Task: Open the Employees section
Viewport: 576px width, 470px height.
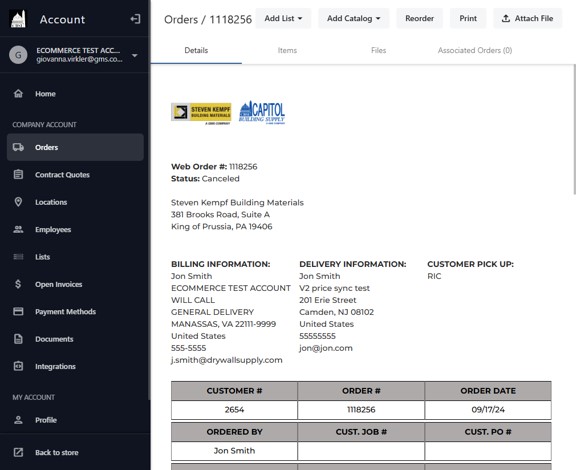Action: [x=75, y=229]
